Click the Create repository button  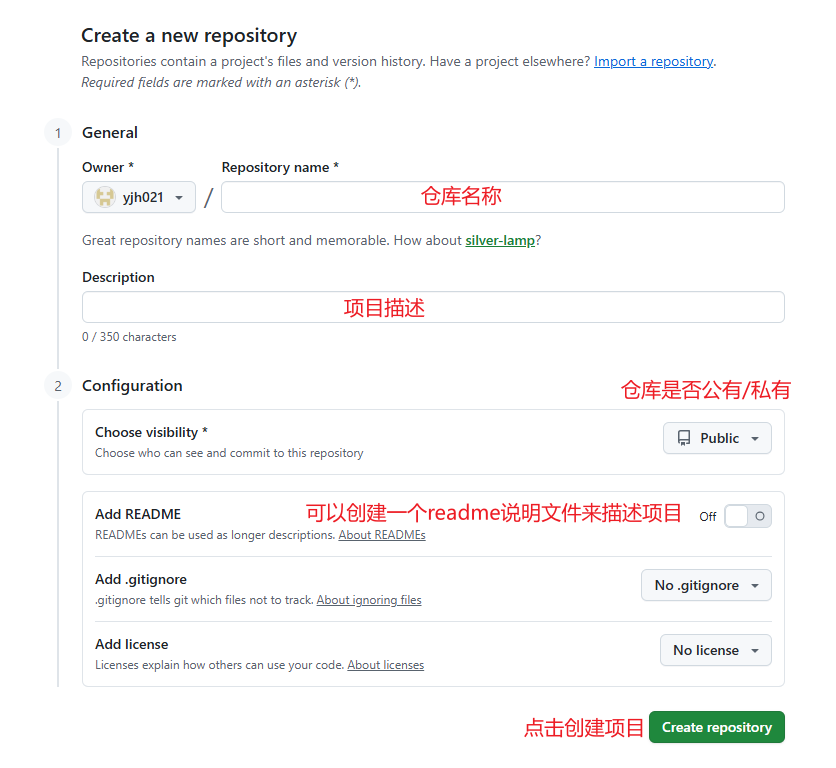[x=716, y=727]
